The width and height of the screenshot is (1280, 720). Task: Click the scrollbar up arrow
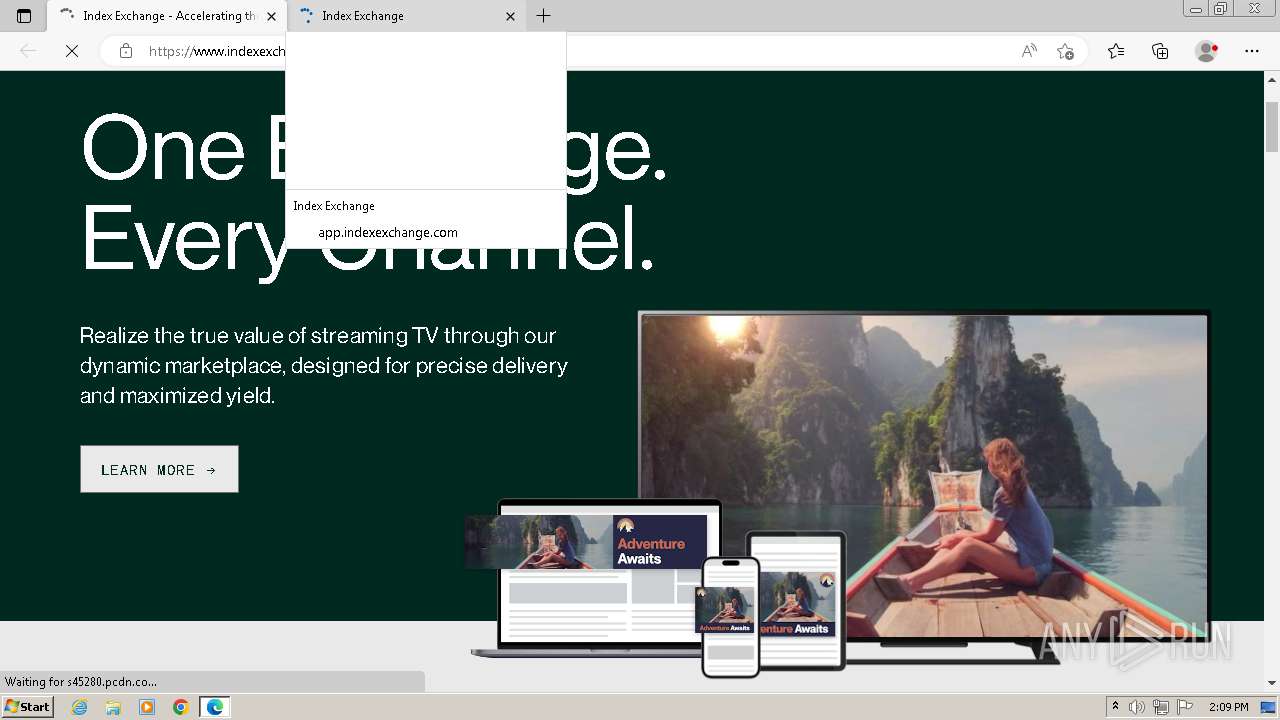(1272, 79)
